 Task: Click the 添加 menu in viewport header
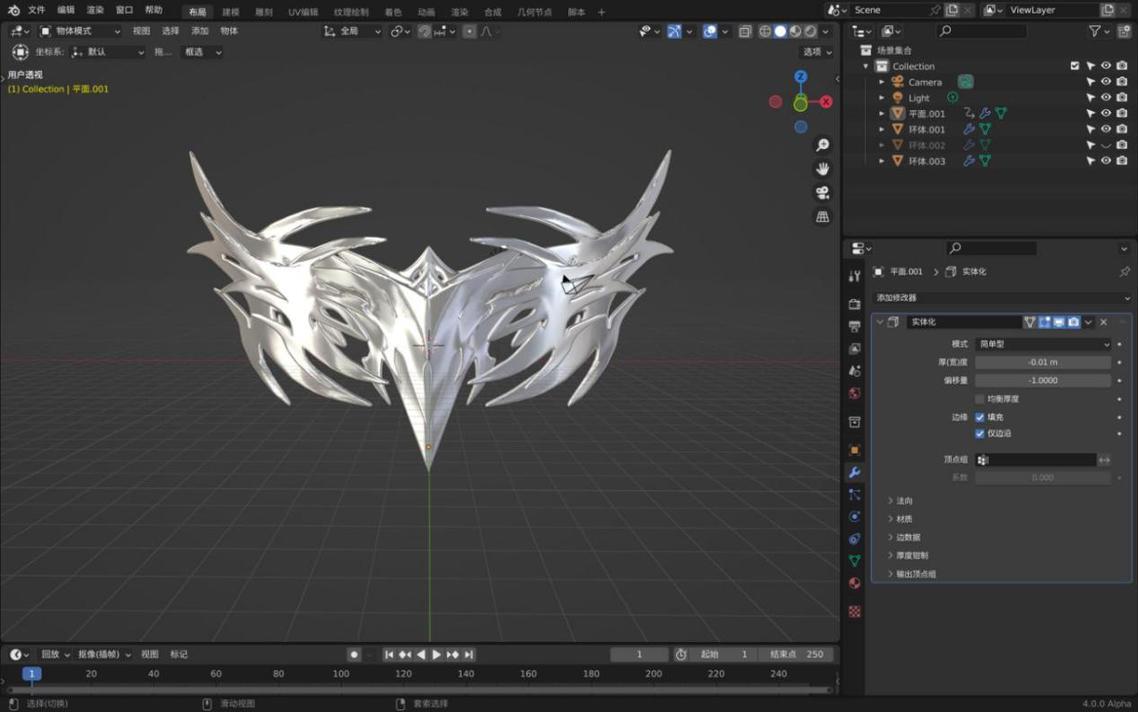click(x=200, y=31)
